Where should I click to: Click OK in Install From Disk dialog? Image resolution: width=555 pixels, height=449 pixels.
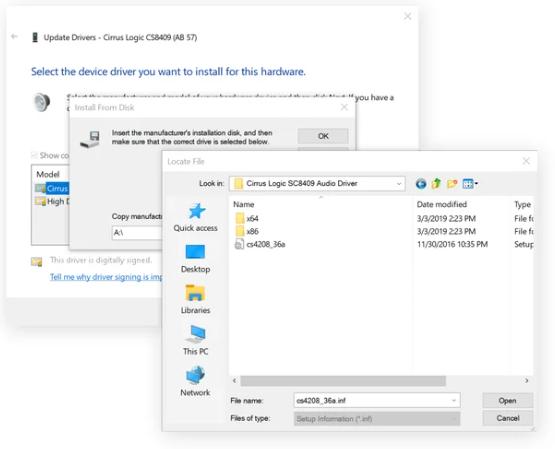(x=323, y=136)
